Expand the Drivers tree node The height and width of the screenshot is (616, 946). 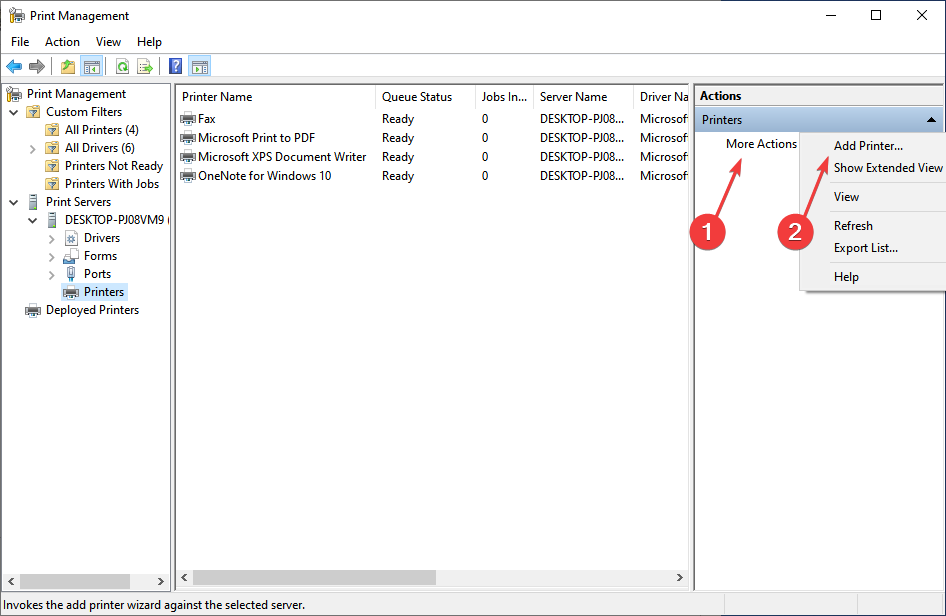tap(51, 239)
